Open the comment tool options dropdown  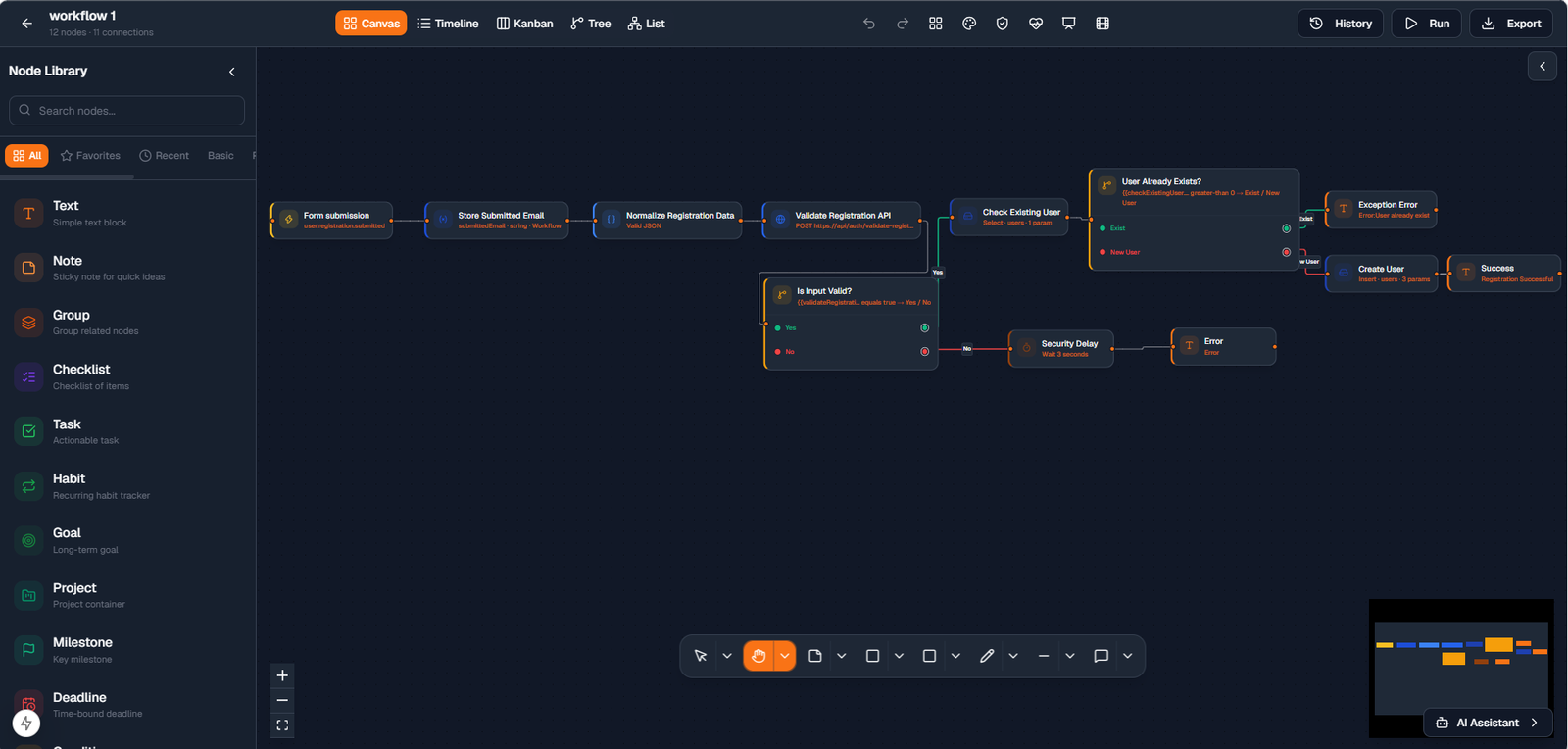(1128, 656)
